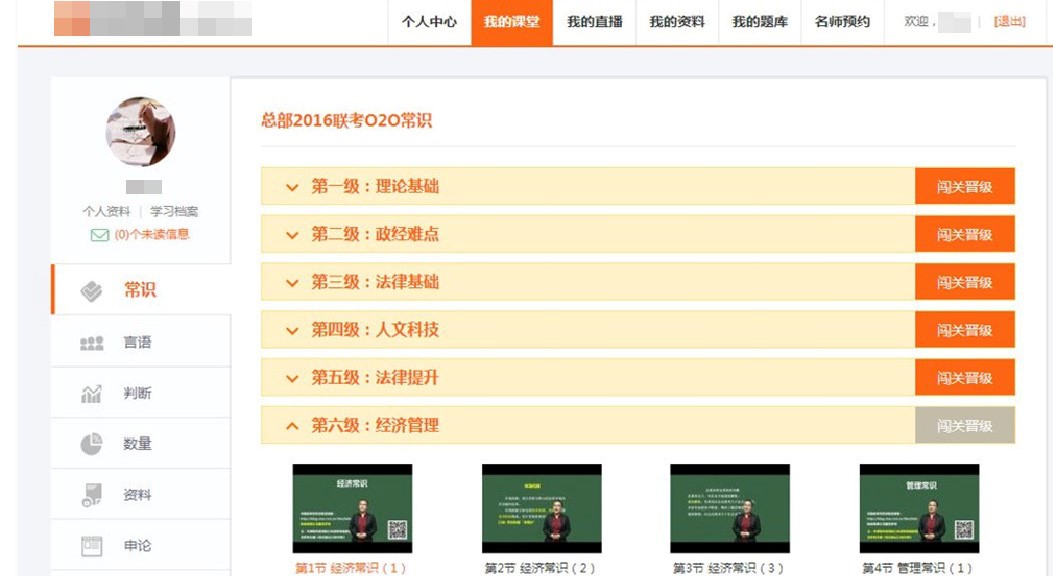Screen dimensions: 1053x576
Task: Expand 第三级：法律基础 chevron
Action: click(x=292, y=283)
